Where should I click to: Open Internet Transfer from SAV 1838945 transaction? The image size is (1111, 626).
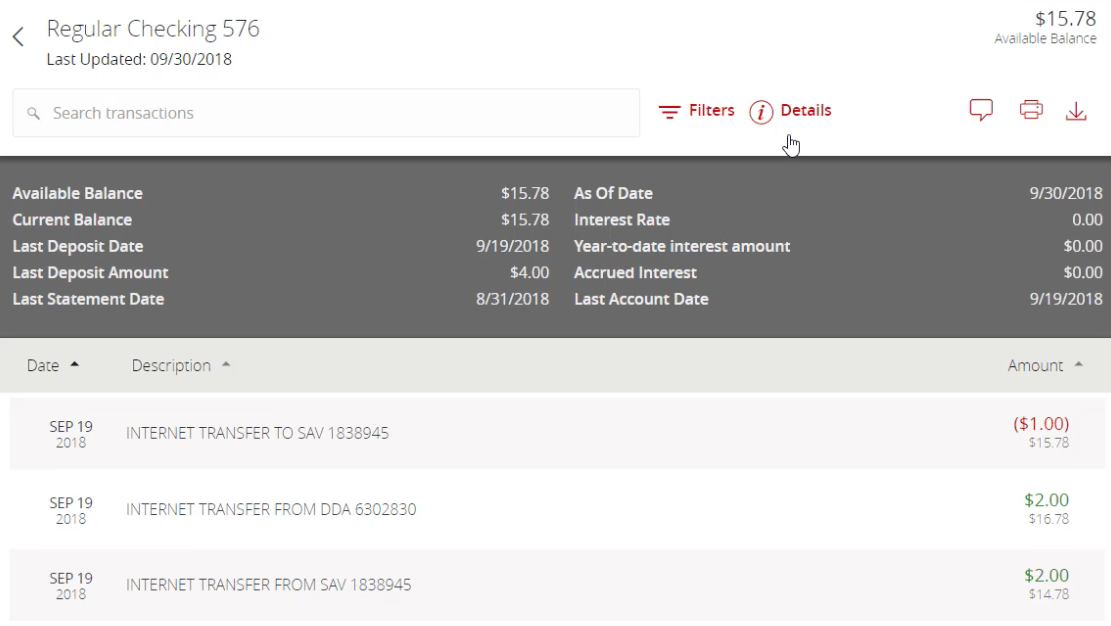point(268,585)
